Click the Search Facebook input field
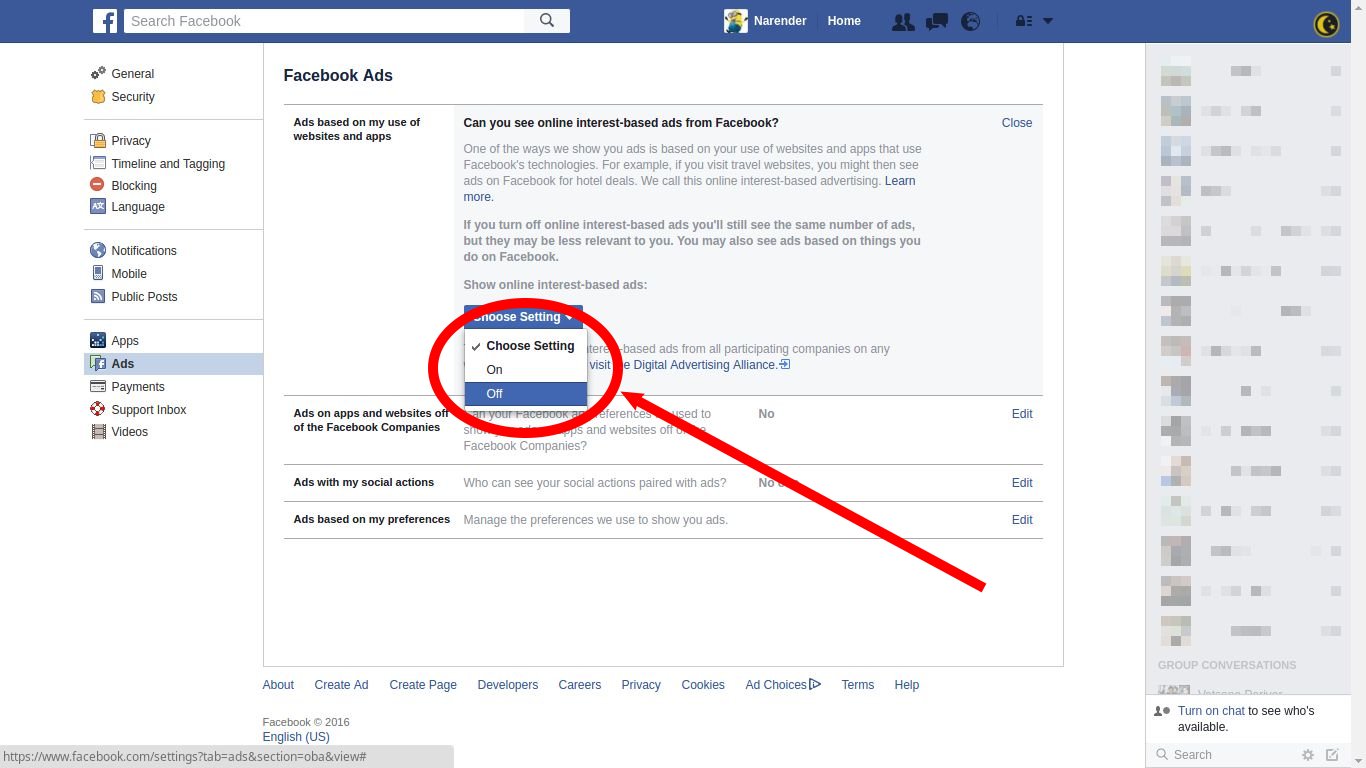Viewport: 1366px width, 768px height. [x=325, y=21]
